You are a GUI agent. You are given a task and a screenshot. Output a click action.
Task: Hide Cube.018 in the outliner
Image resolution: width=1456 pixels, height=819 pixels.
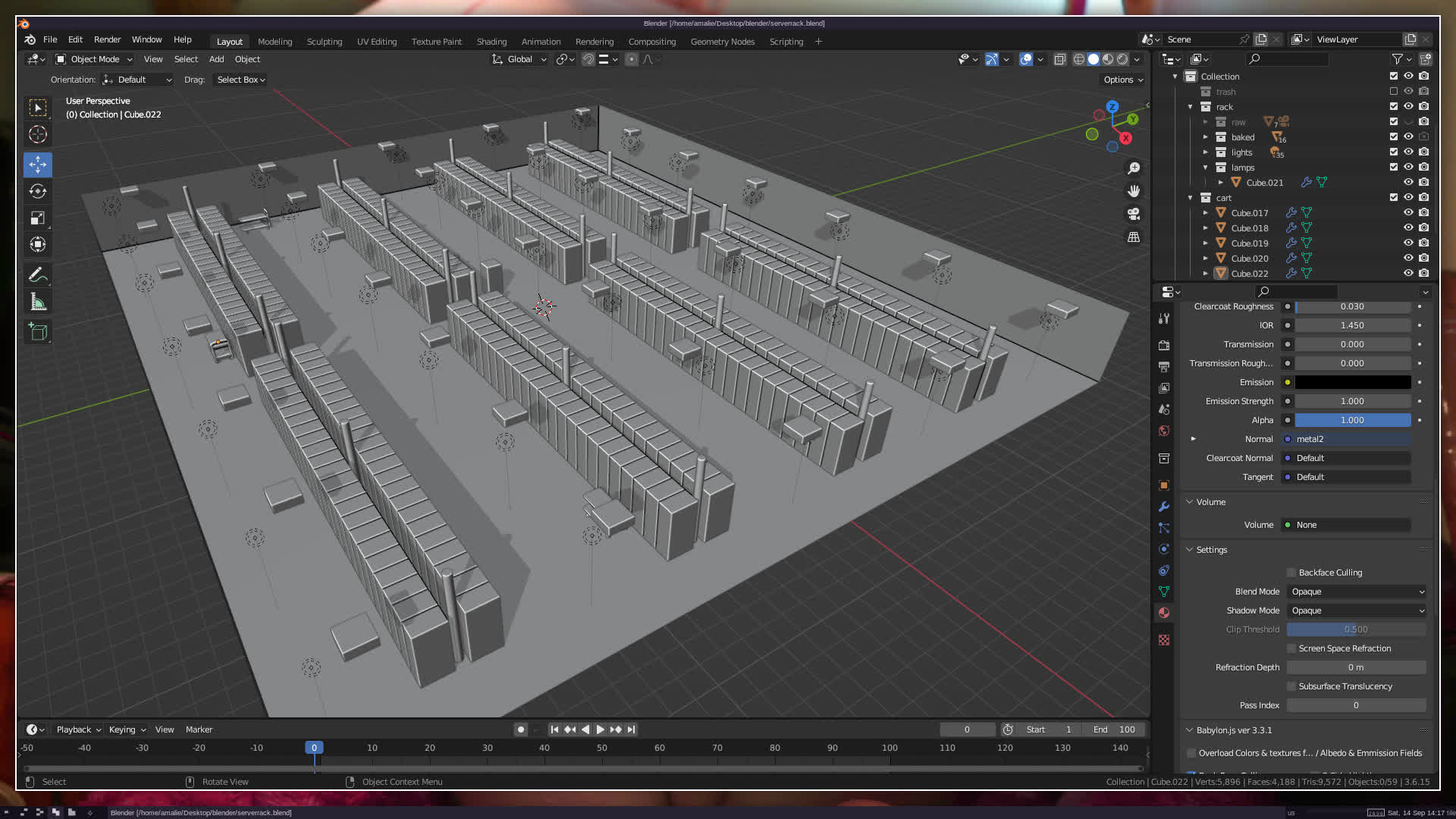click(x=1408, y=227)
